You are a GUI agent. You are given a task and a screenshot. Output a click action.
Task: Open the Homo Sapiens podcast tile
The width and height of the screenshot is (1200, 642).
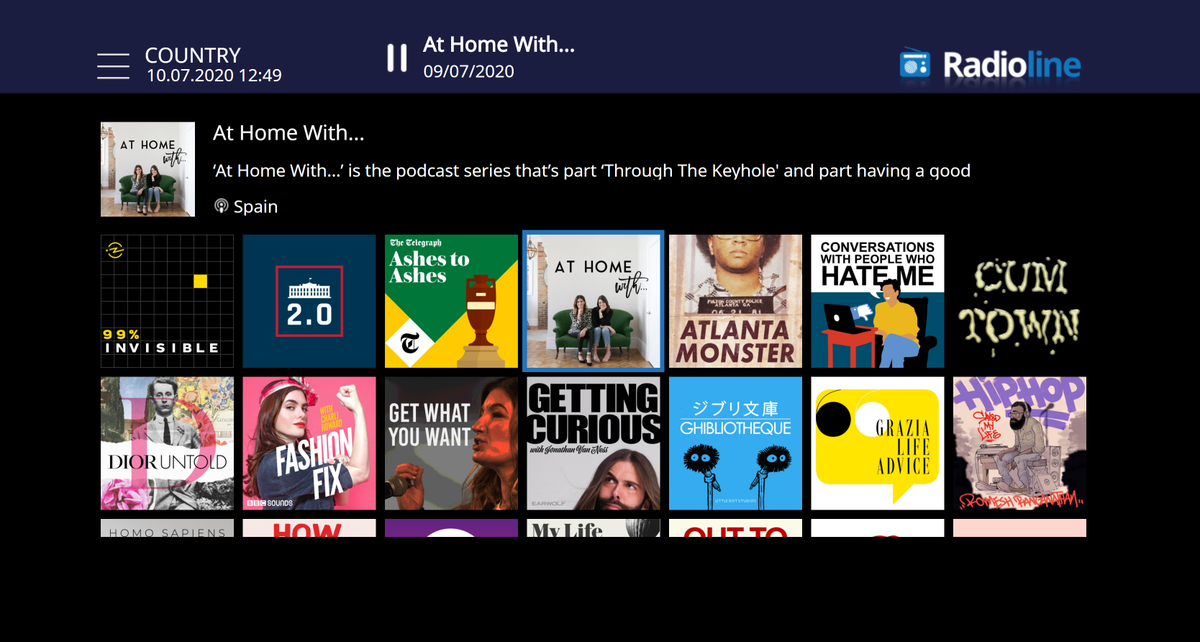(167, 528)
